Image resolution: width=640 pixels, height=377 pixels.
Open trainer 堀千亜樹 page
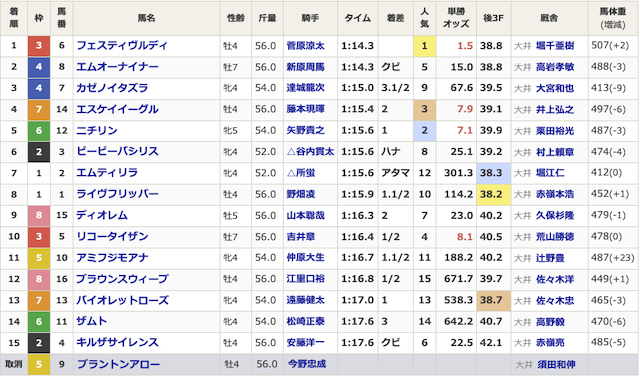pyautogui.click(x=555, y=46)
